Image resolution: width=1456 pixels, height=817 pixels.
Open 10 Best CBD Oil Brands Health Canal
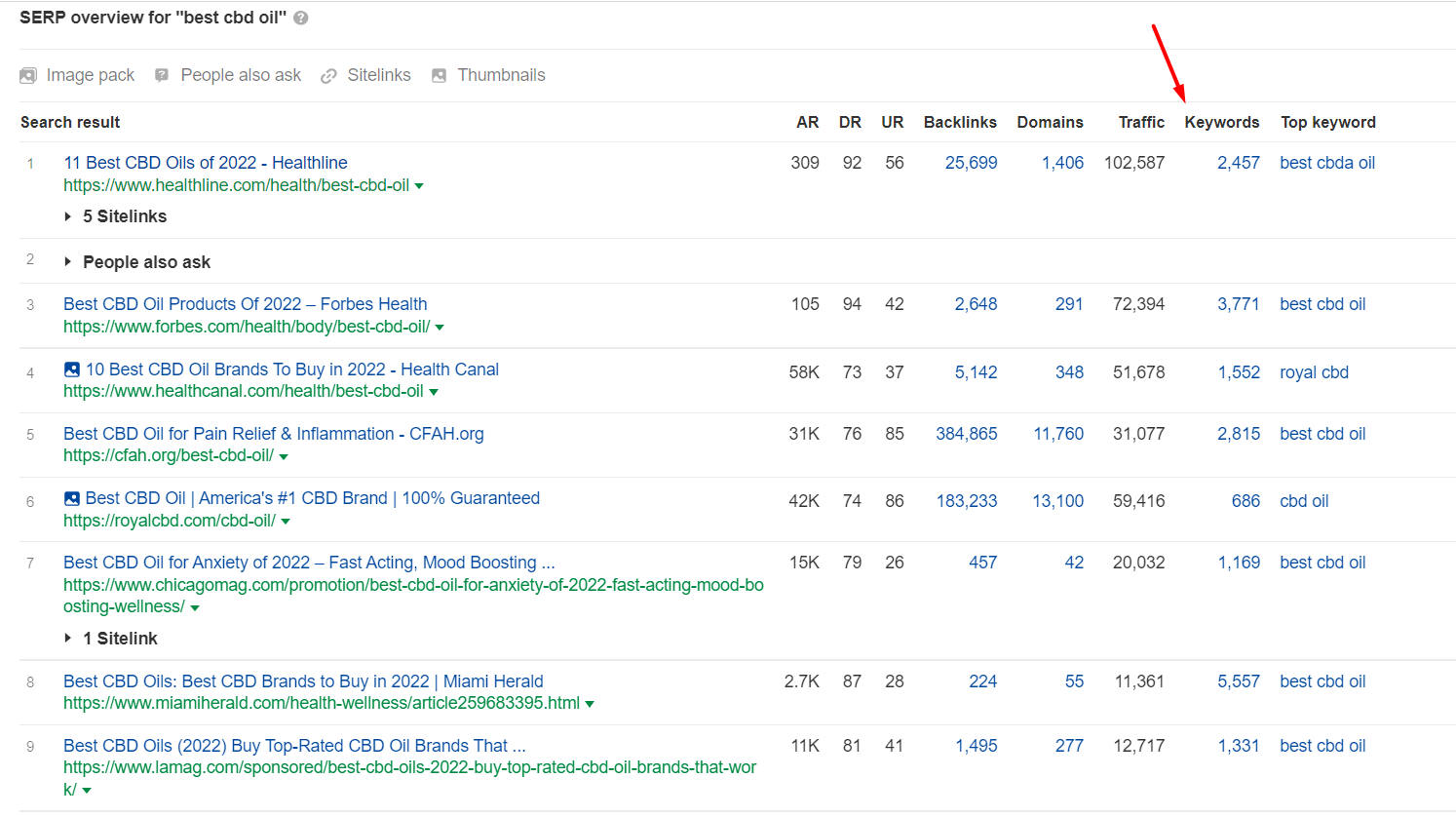click(292, 370)
